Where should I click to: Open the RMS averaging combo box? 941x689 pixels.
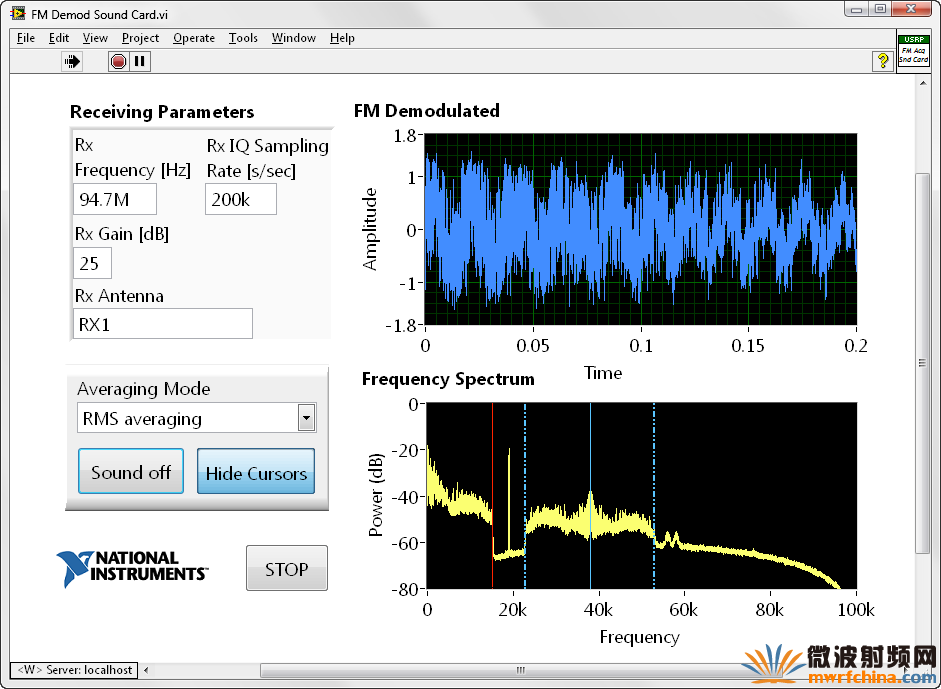196,418
